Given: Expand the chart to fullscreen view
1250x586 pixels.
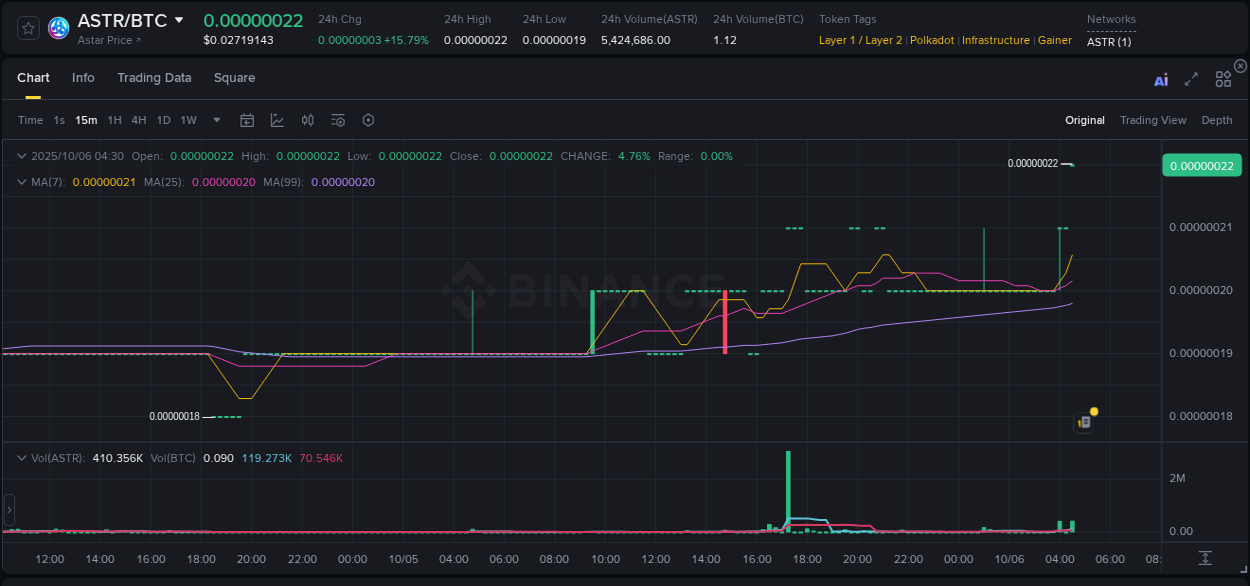Looking at the screenshot, I should [1191, 78].
